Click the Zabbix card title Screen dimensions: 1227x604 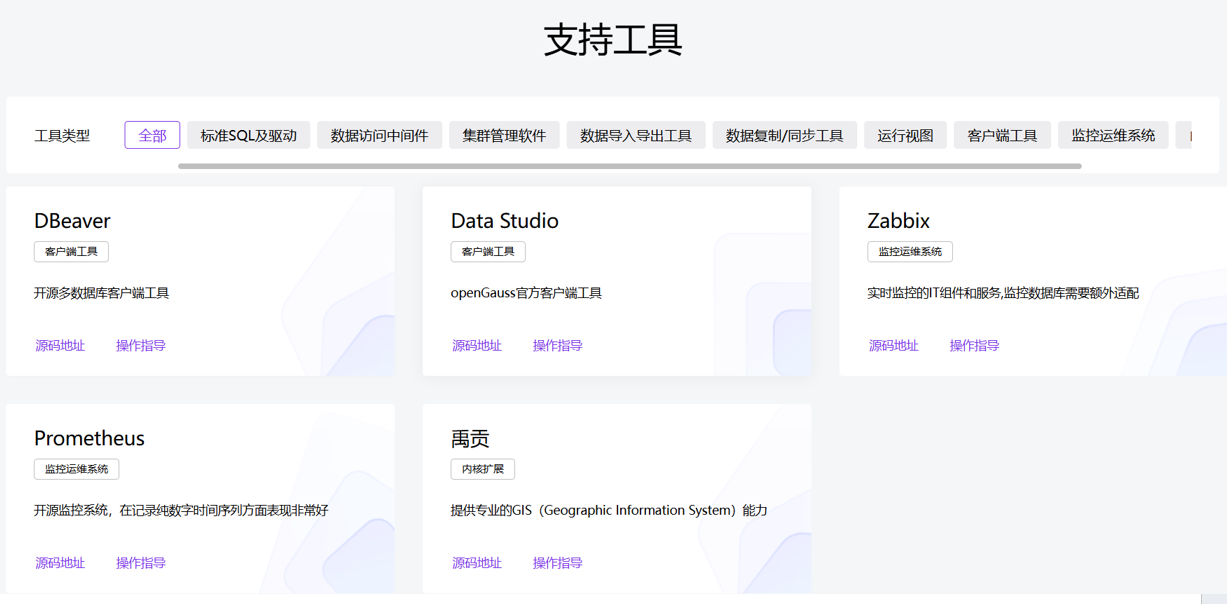pyautogui.click(x=899, y=221)
